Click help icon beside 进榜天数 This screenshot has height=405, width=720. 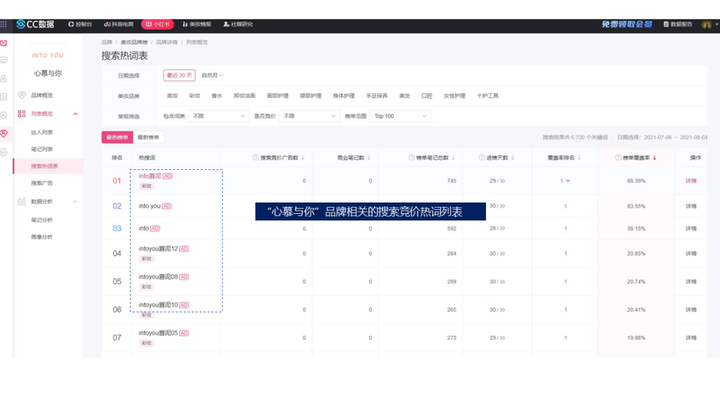coord(482,158)
